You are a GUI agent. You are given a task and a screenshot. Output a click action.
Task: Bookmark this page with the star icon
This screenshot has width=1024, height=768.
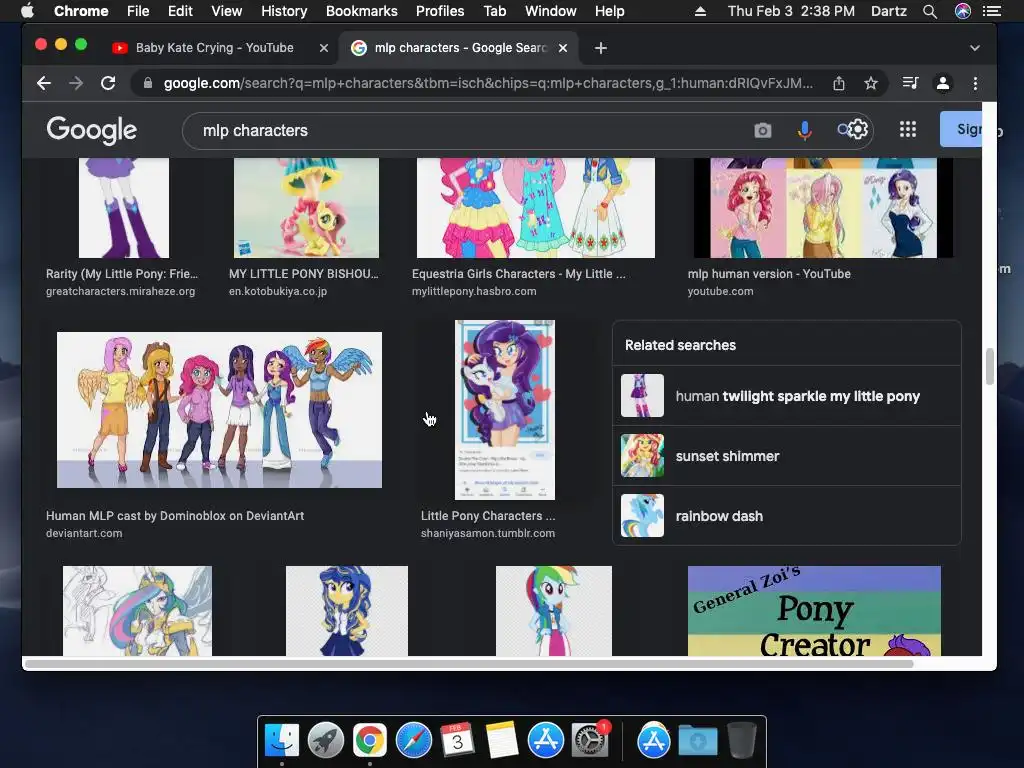click(871, 83)
